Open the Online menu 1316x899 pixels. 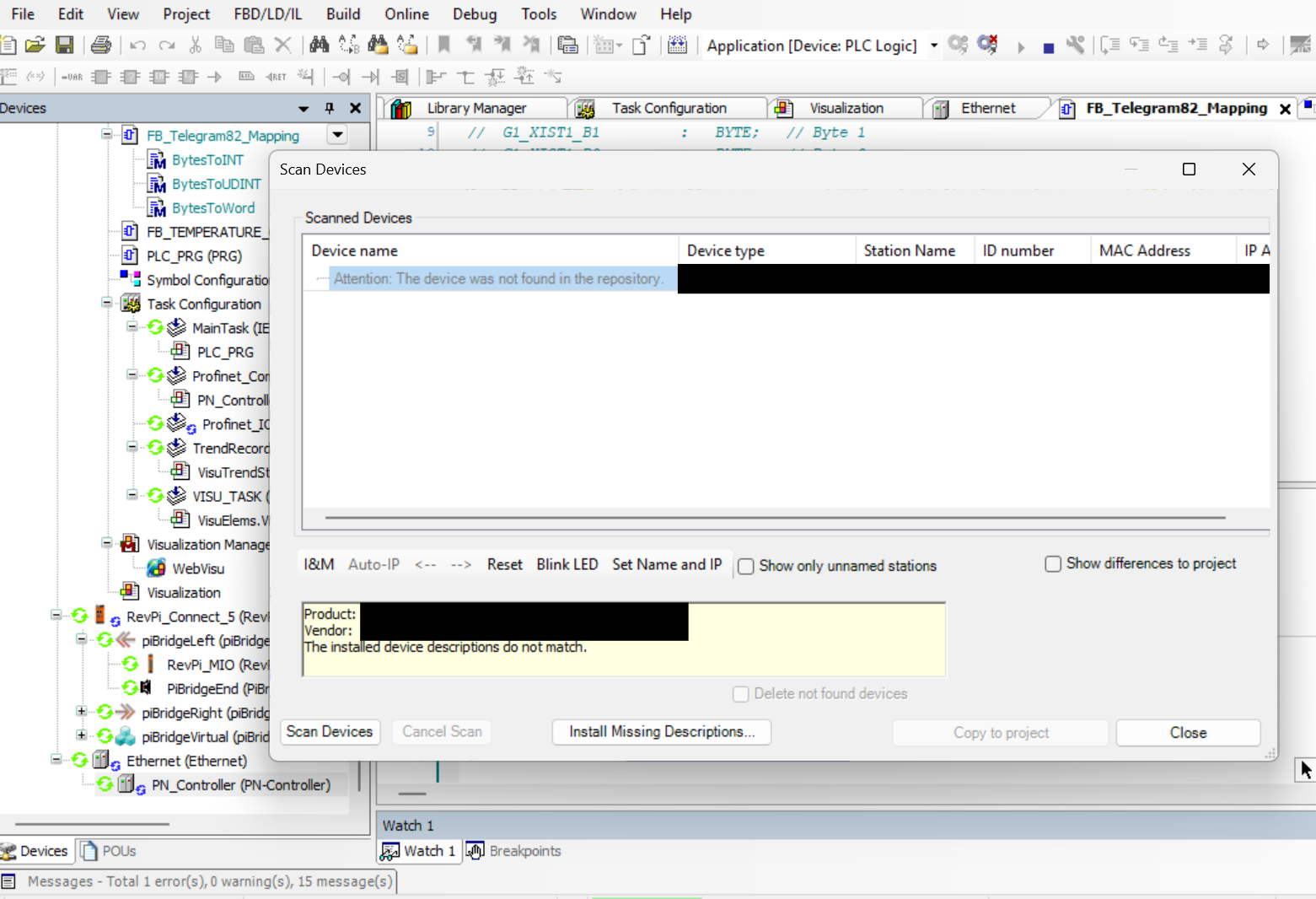click(x=406, y=14)
